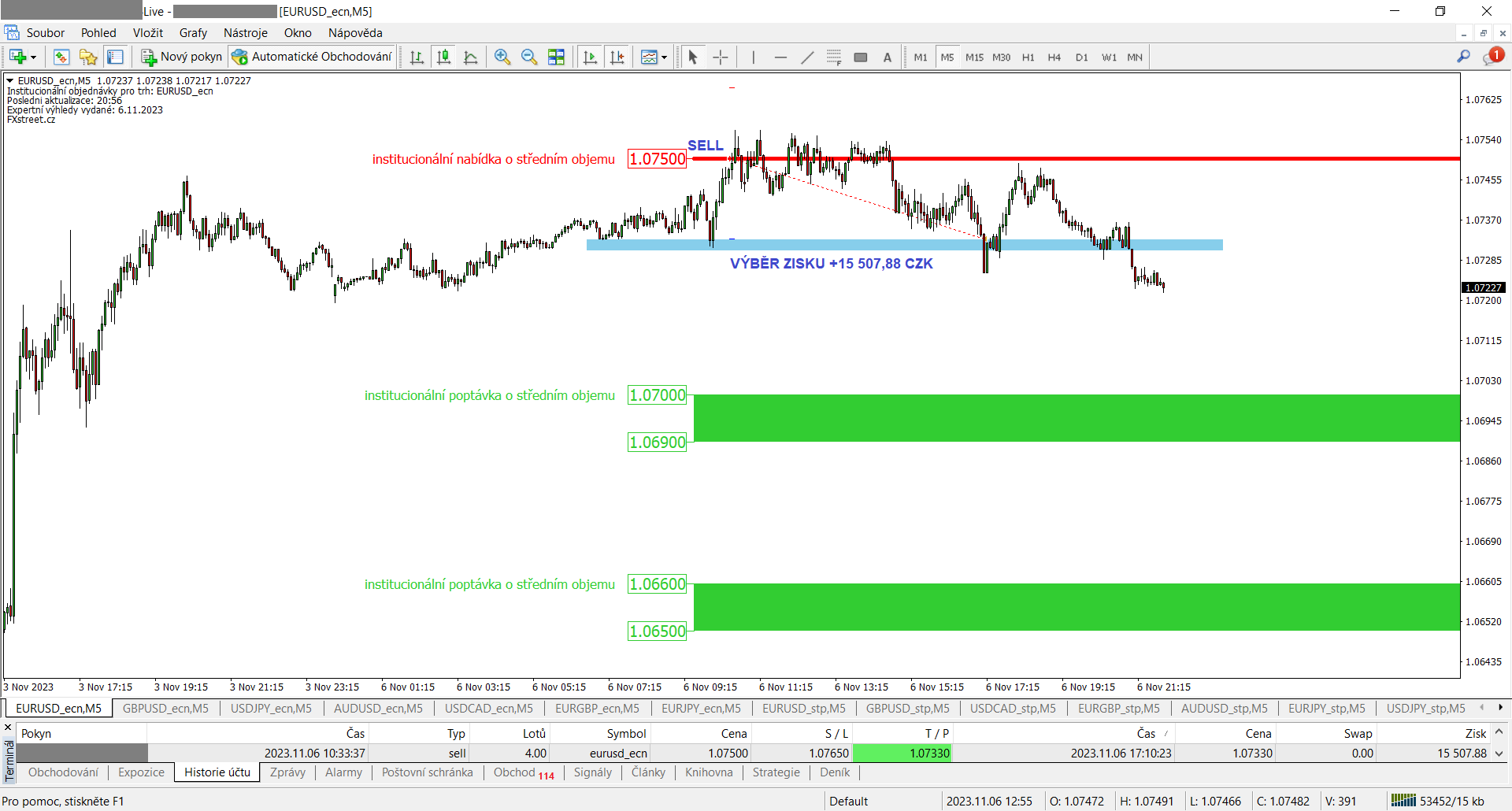Switch timeframe to W1

point(1109,57)
